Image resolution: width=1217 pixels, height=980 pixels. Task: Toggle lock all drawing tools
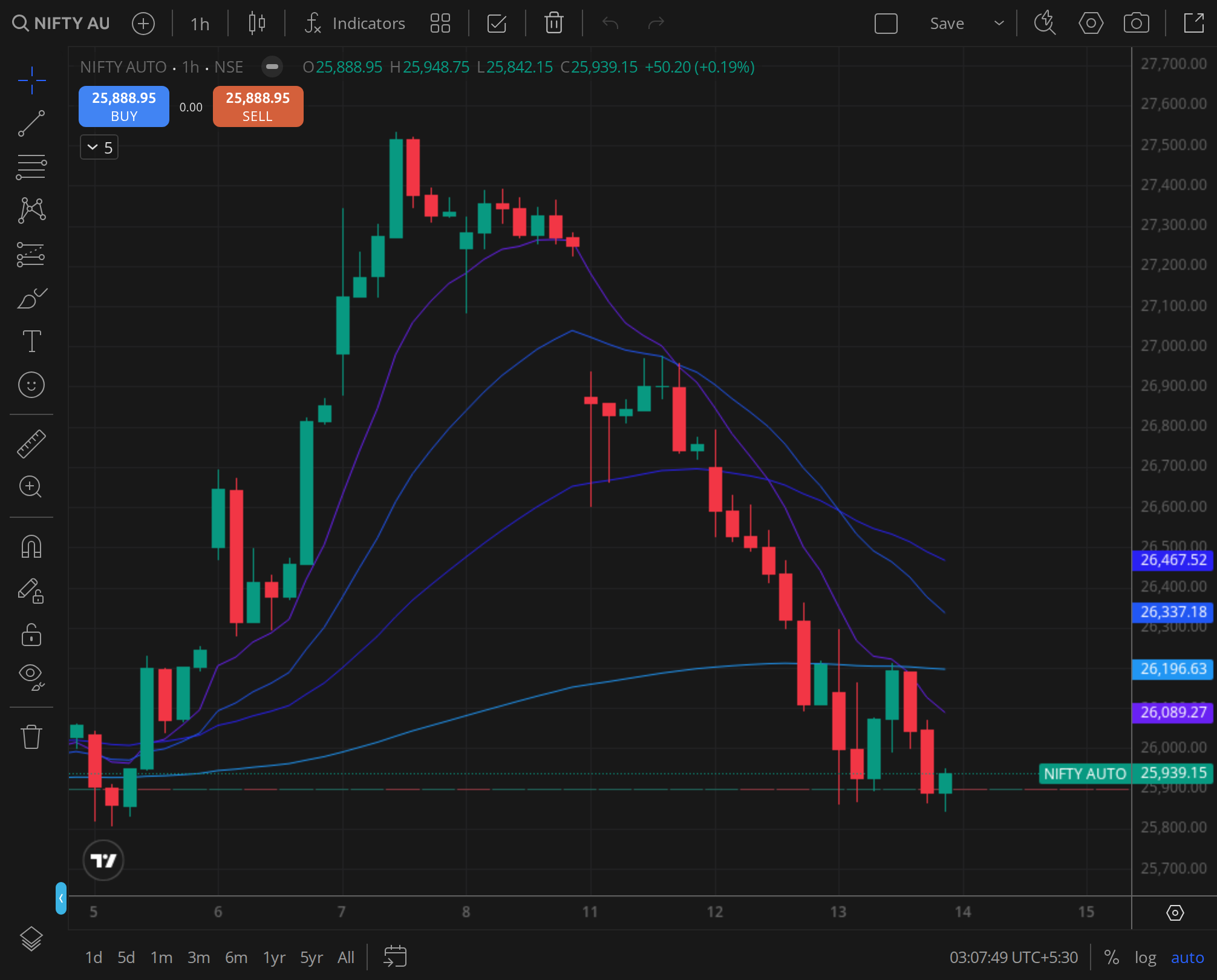[x=31, y=634]
